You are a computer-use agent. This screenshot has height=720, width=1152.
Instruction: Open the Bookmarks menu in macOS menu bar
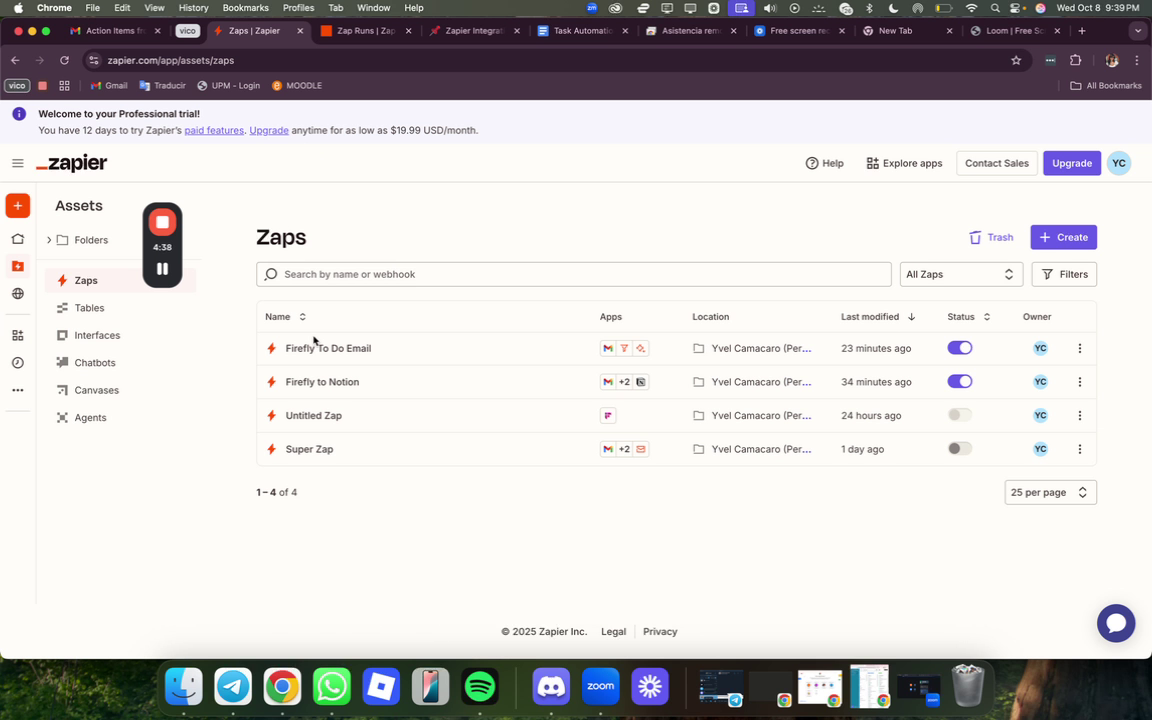[245, 8]
